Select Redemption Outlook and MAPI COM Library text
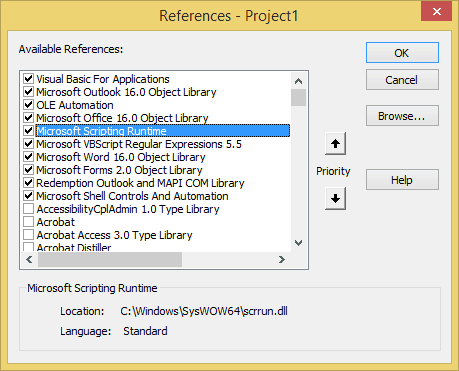 tap(140, 183)
